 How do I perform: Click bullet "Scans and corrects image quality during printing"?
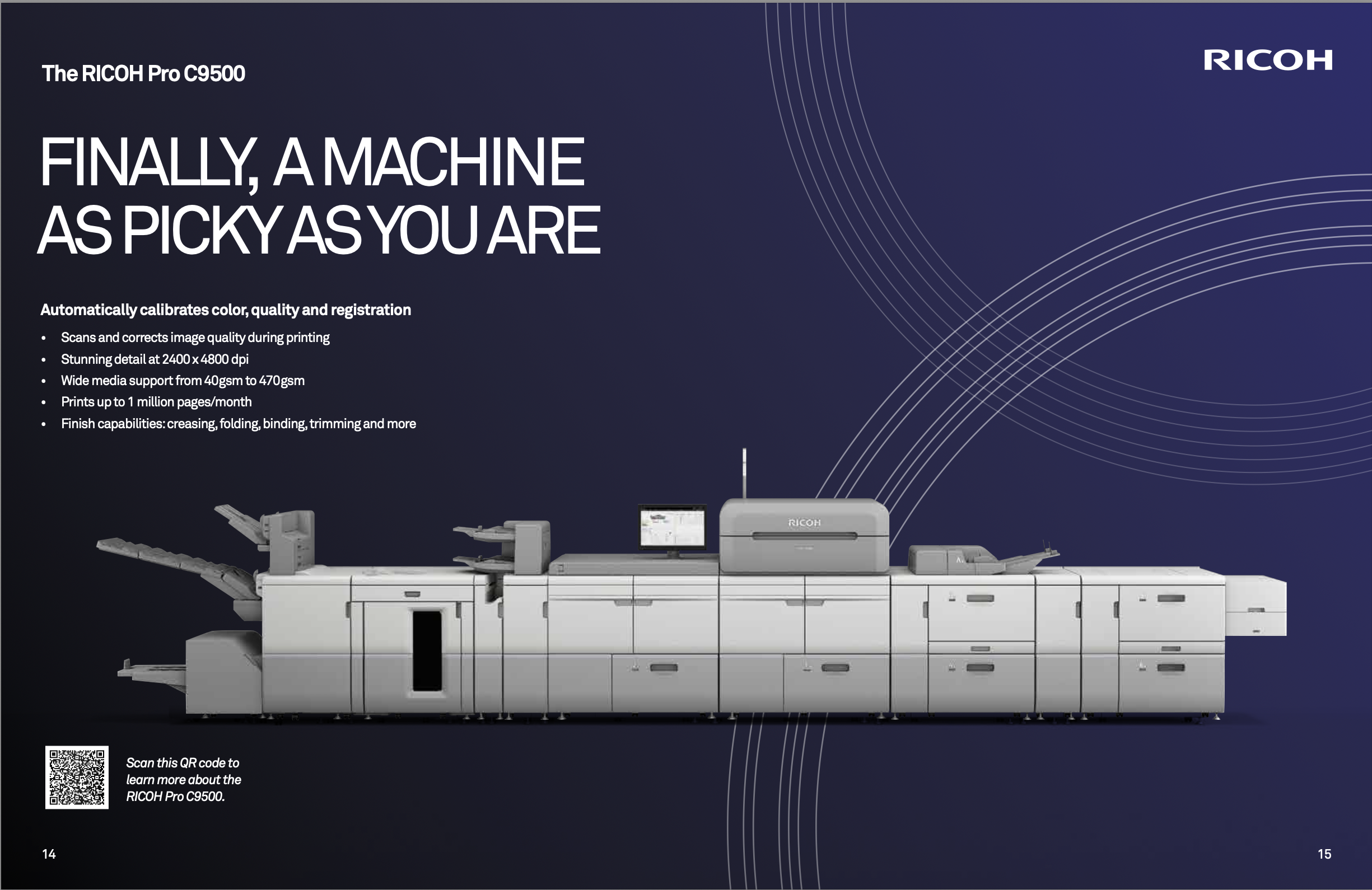pos(195,338)
